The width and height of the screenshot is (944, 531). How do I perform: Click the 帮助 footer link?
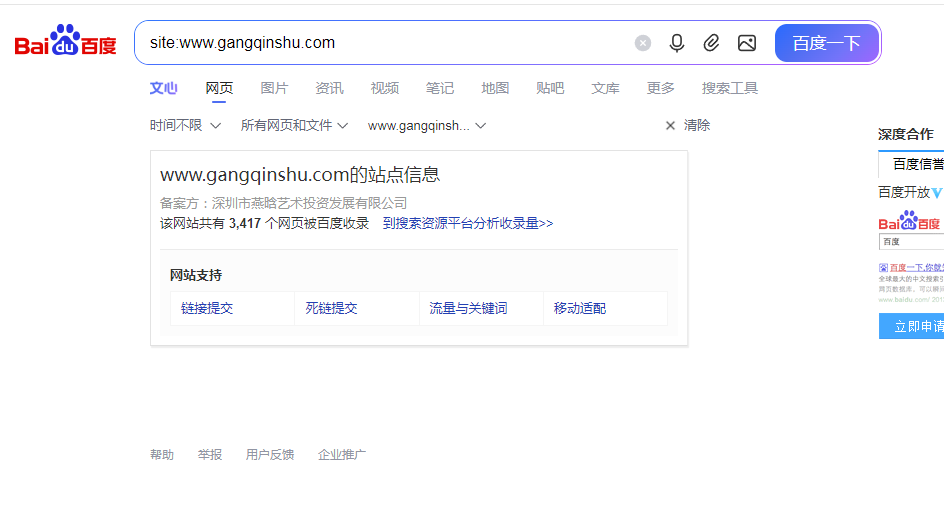coord(162,455)
